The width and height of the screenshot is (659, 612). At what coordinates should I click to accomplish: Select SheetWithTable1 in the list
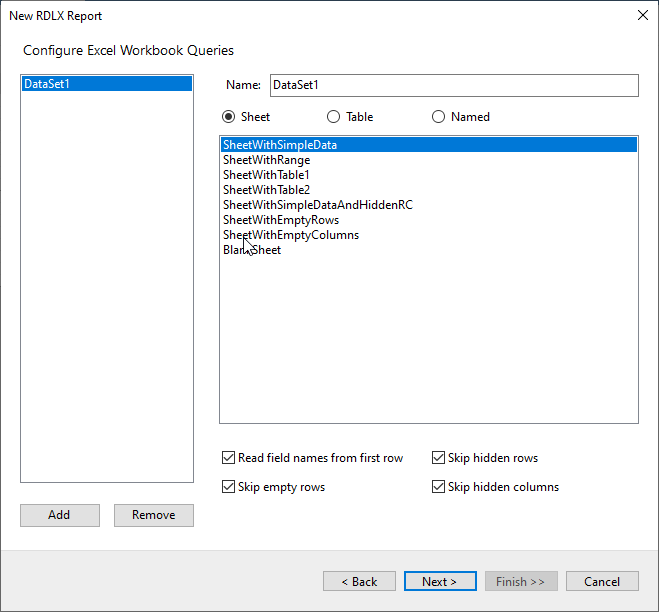(429, 175)
